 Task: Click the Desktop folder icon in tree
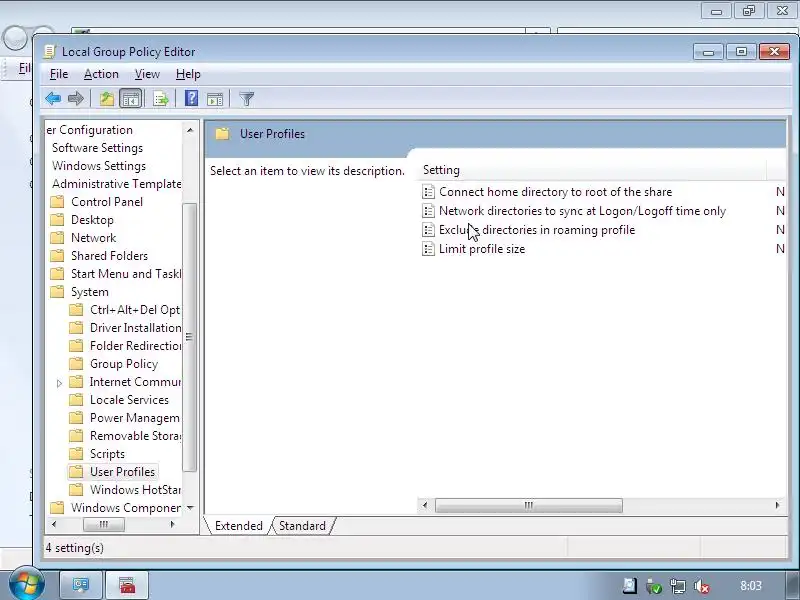pyautogui.click(x=57, y=220)
